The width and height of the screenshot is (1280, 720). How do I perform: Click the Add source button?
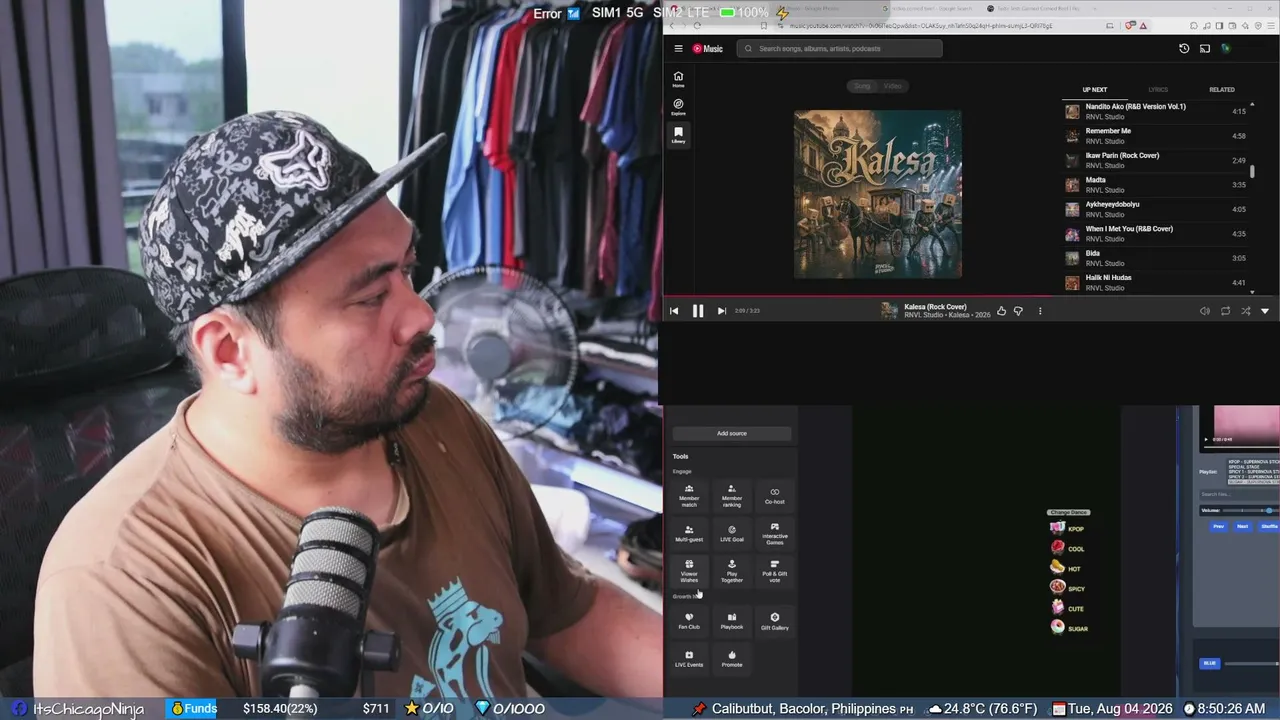(x=732, y=433)
